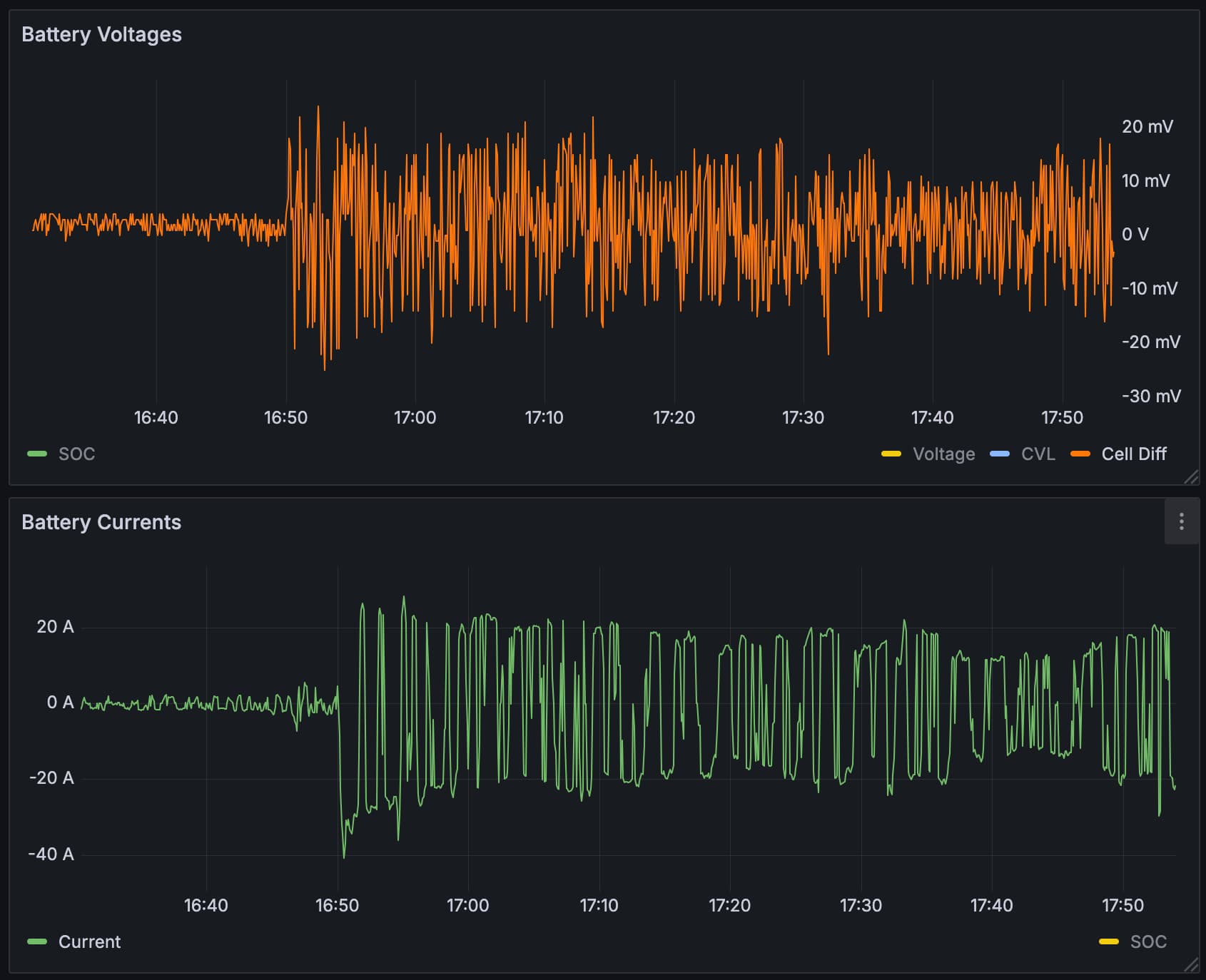Click the yellow SOC marker in Battery Currents

(1109, 942)
